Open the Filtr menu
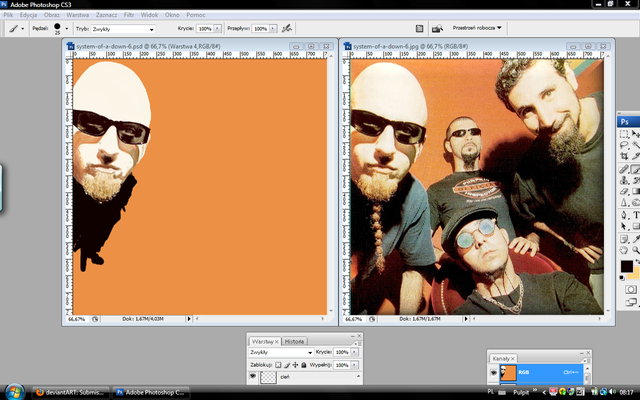The width and height of the screenshot is (640, 400). [130, 16]
